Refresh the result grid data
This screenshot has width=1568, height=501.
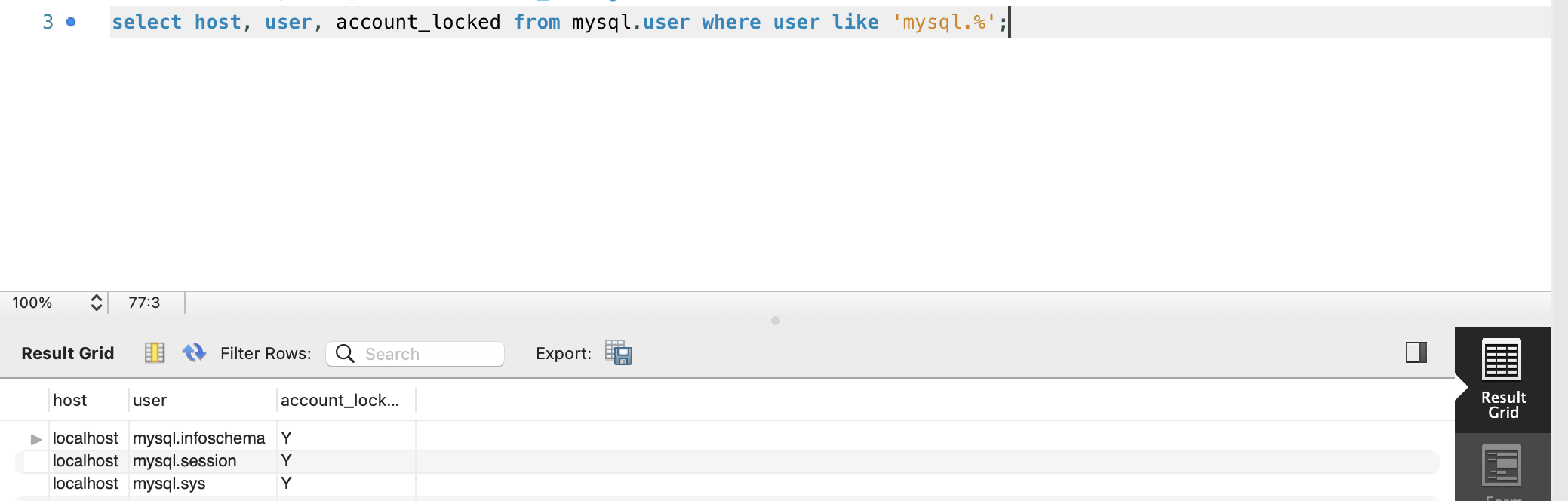194,352
